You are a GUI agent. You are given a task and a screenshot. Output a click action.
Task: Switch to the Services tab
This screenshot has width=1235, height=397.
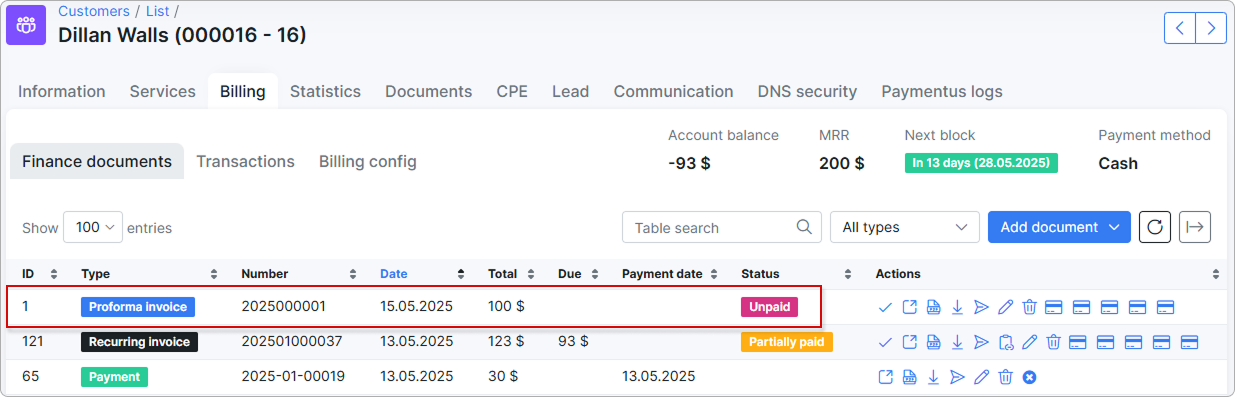point(163,91)
